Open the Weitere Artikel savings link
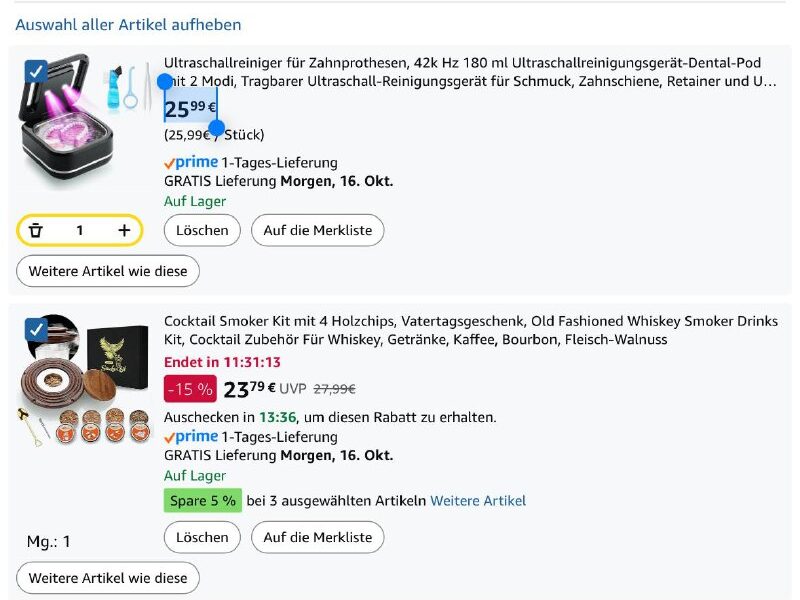Viewport: 800px width, 600px height. coord(478,500)
